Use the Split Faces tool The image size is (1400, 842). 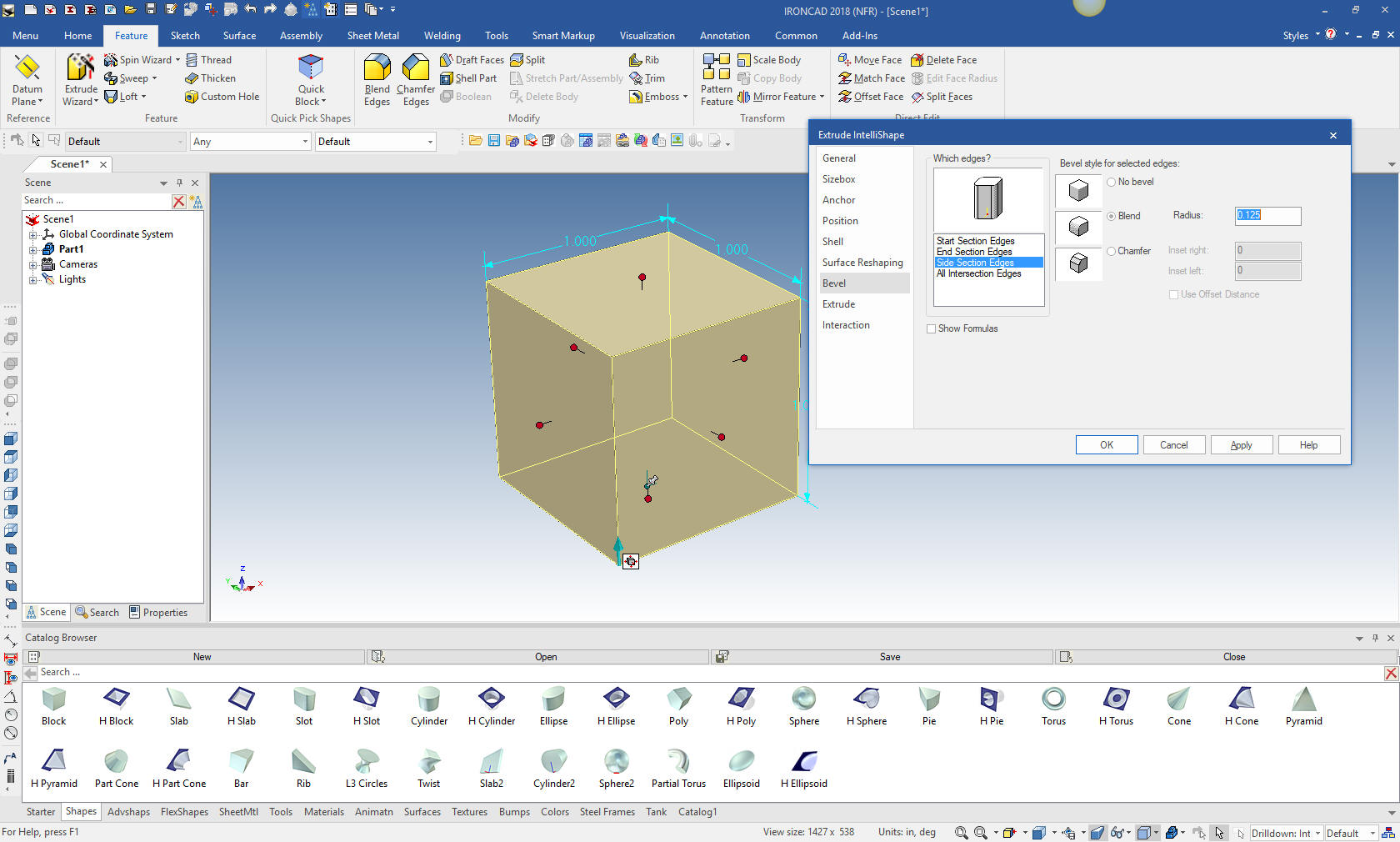tap(942, 97)
